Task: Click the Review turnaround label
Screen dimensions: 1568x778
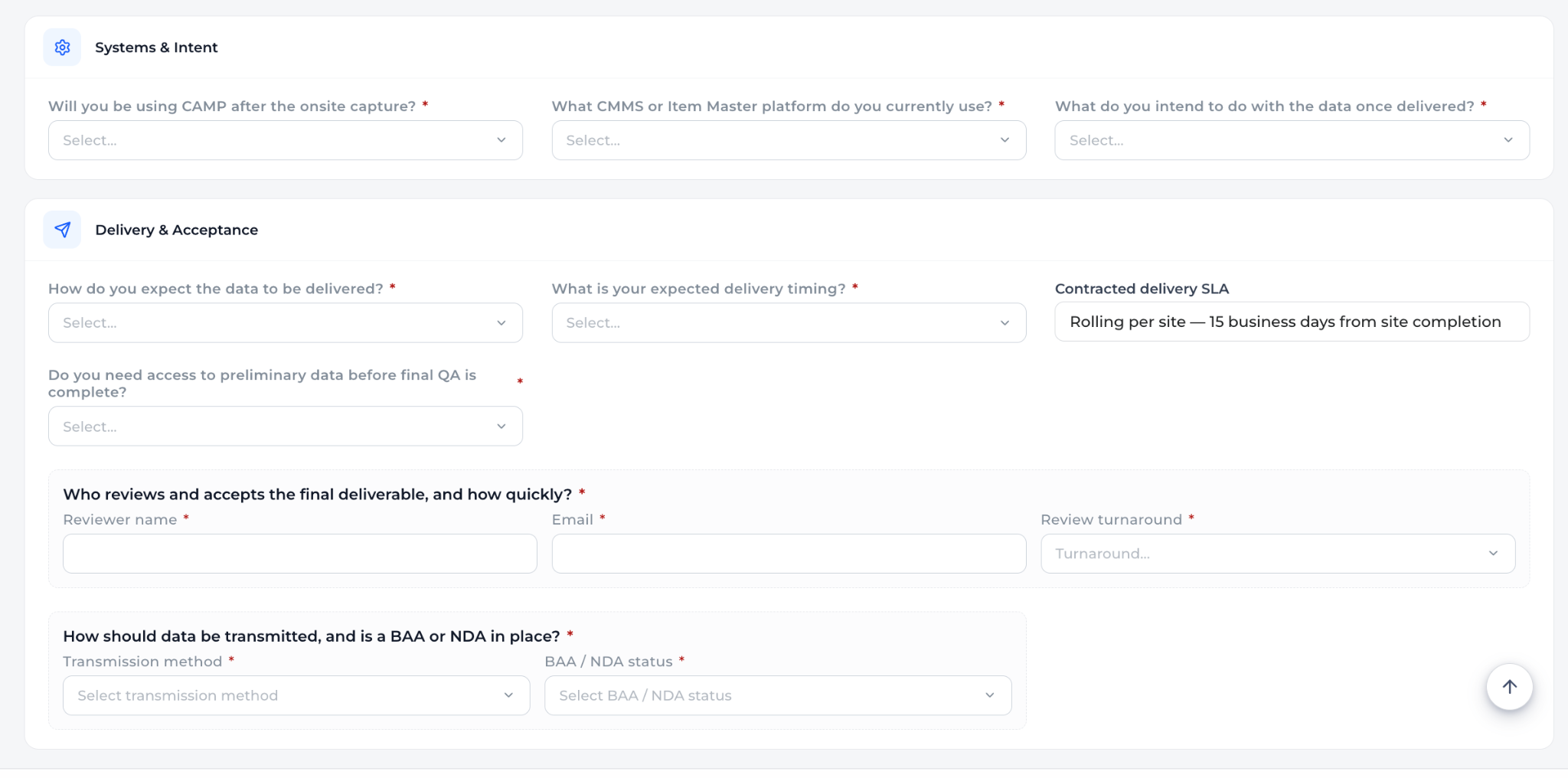Action: click(1112, 520)
